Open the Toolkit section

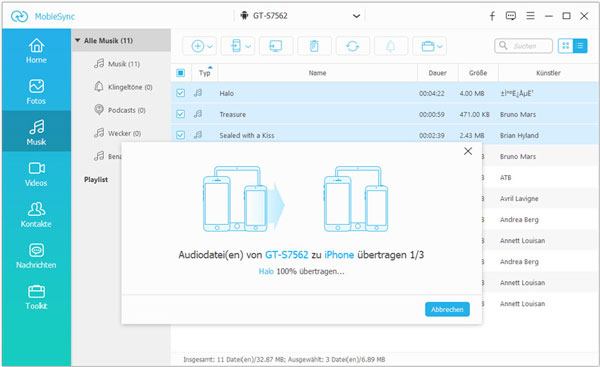click(36, 297)
